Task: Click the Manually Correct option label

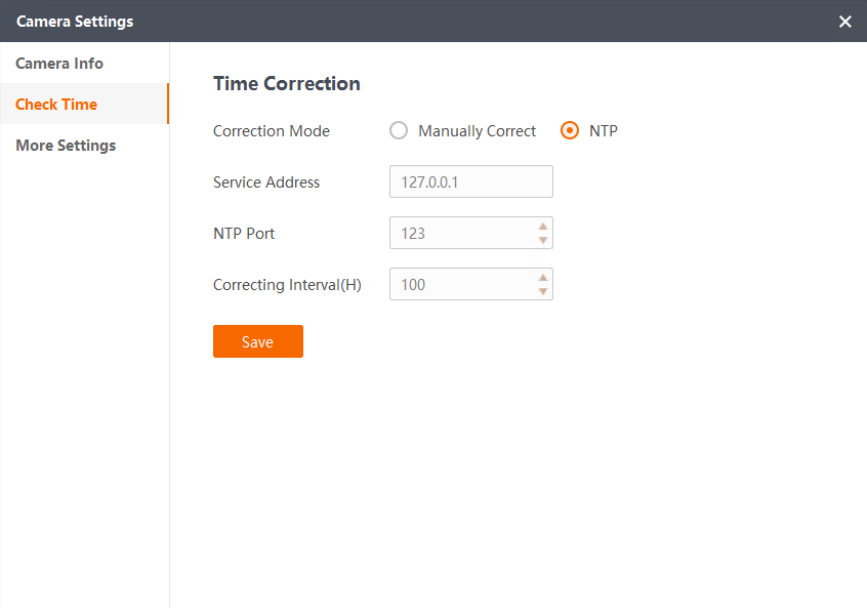Action: click(477, 131)
